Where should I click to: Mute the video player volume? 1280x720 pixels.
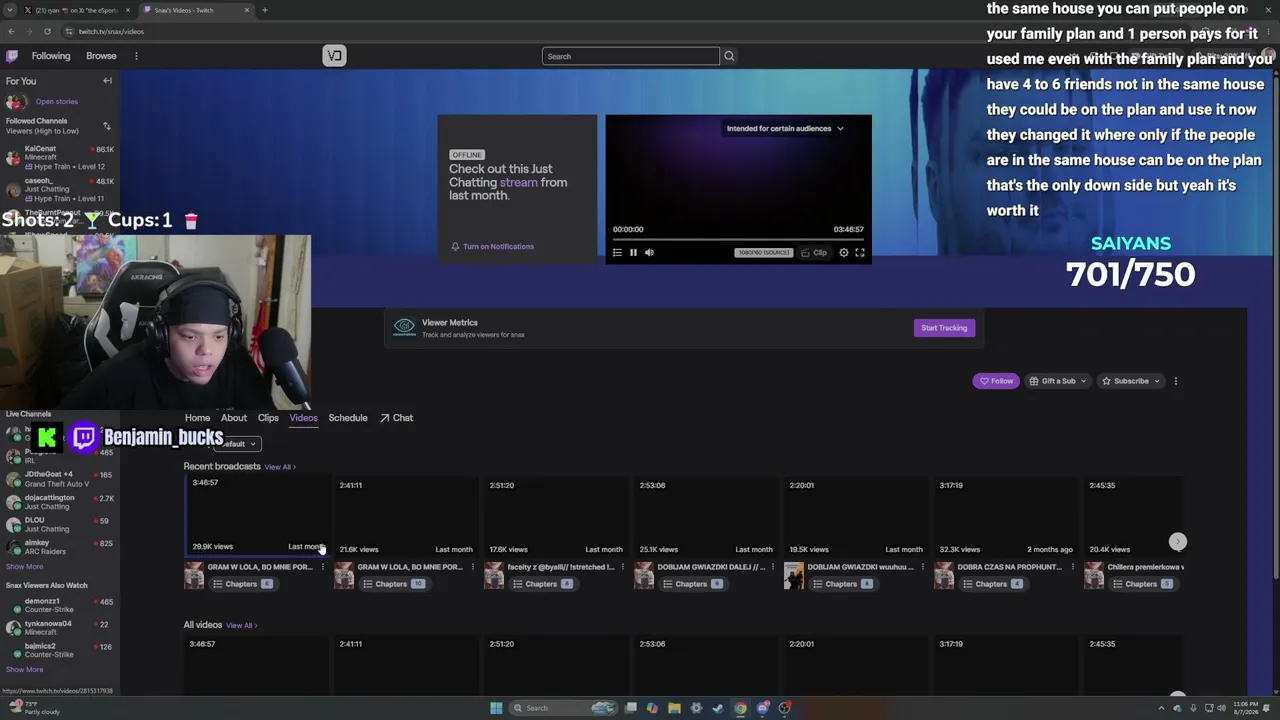point(649,253)
